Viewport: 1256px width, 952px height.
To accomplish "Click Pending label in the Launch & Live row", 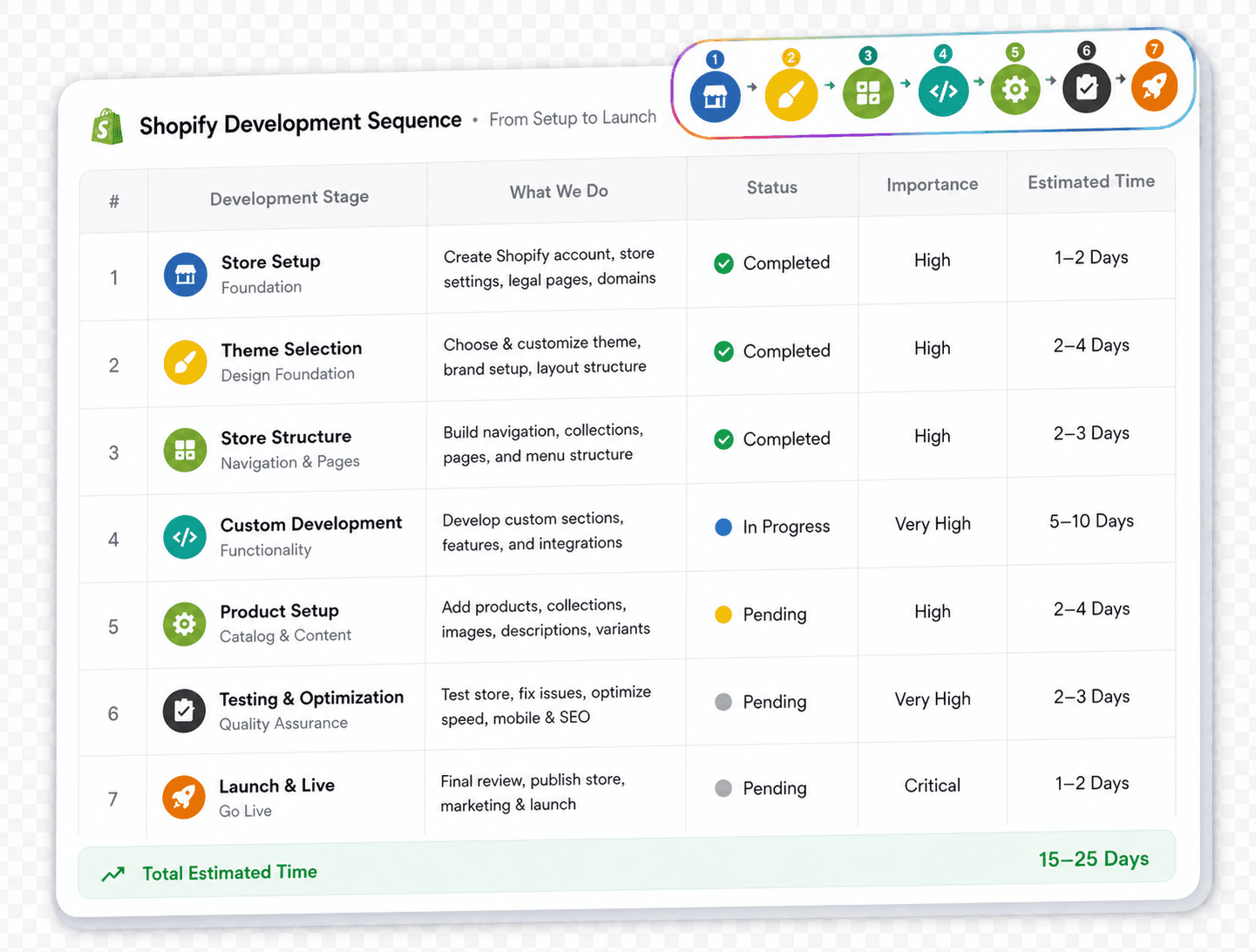I will click(775, 788).
